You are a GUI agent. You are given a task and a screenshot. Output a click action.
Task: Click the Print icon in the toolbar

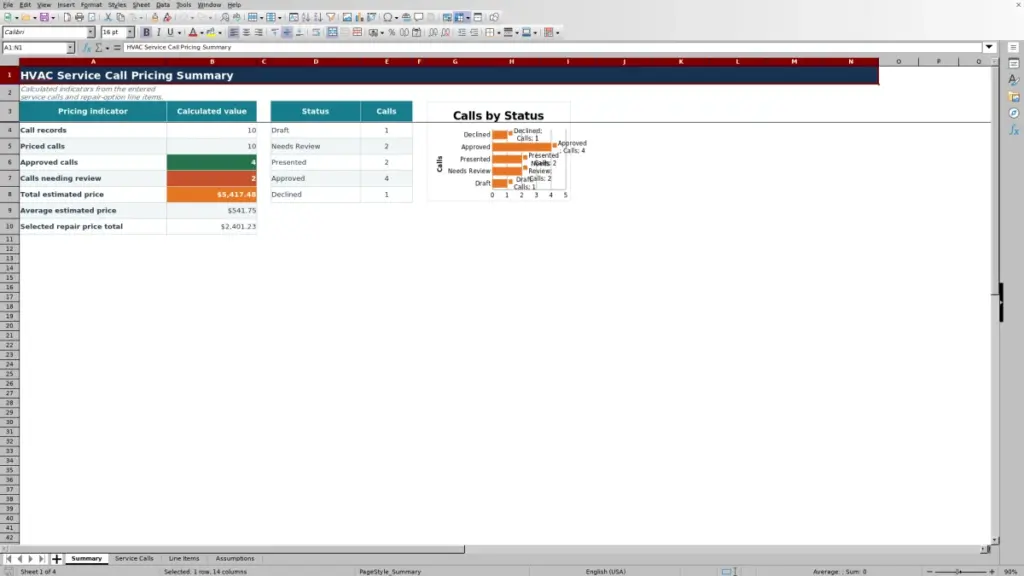[x=79, y=18]
